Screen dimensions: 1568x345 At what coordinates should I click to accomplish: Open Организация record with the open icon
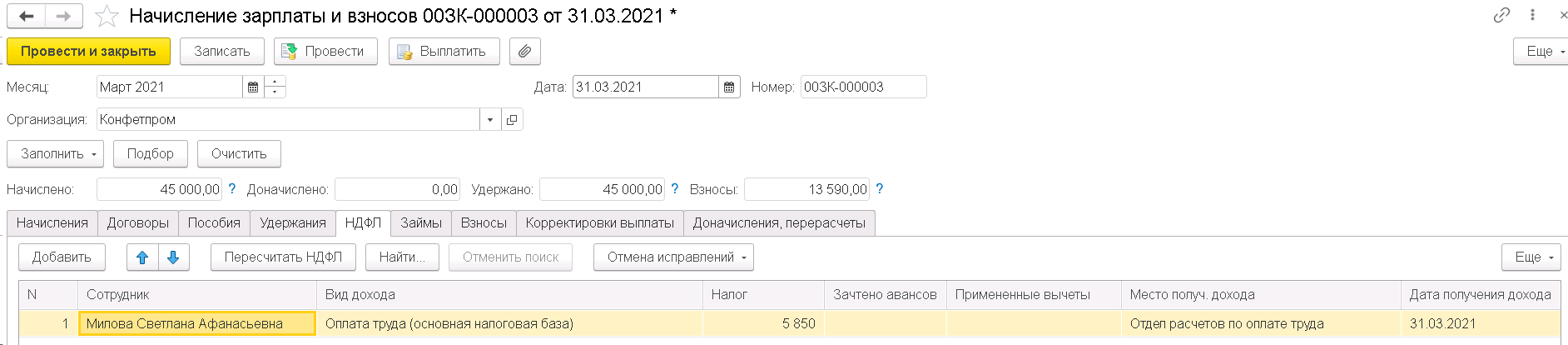[x=512, y=119]
